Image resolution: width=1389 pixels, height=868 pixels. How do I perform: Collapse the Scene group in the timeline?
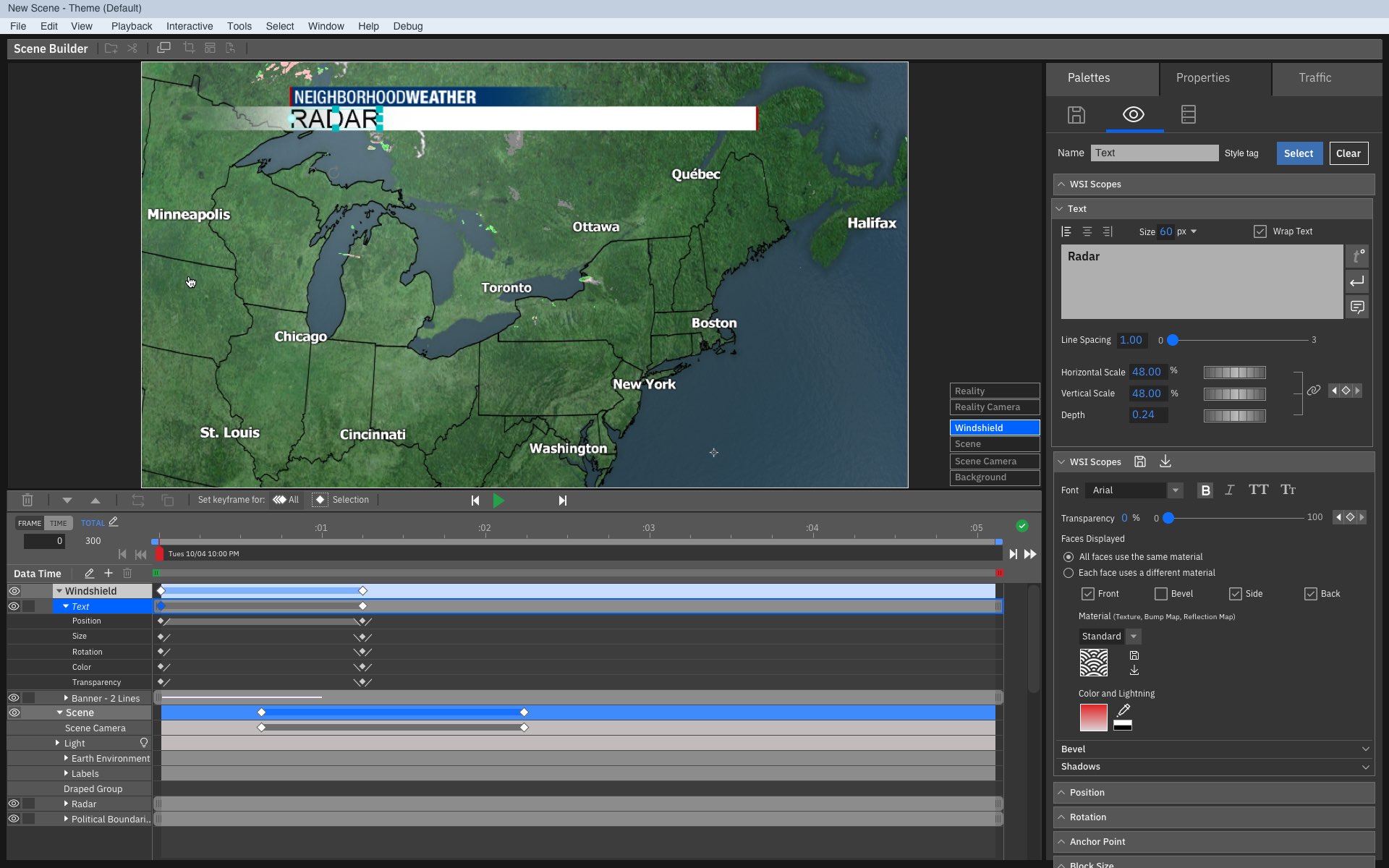click(x=61, y=712)
